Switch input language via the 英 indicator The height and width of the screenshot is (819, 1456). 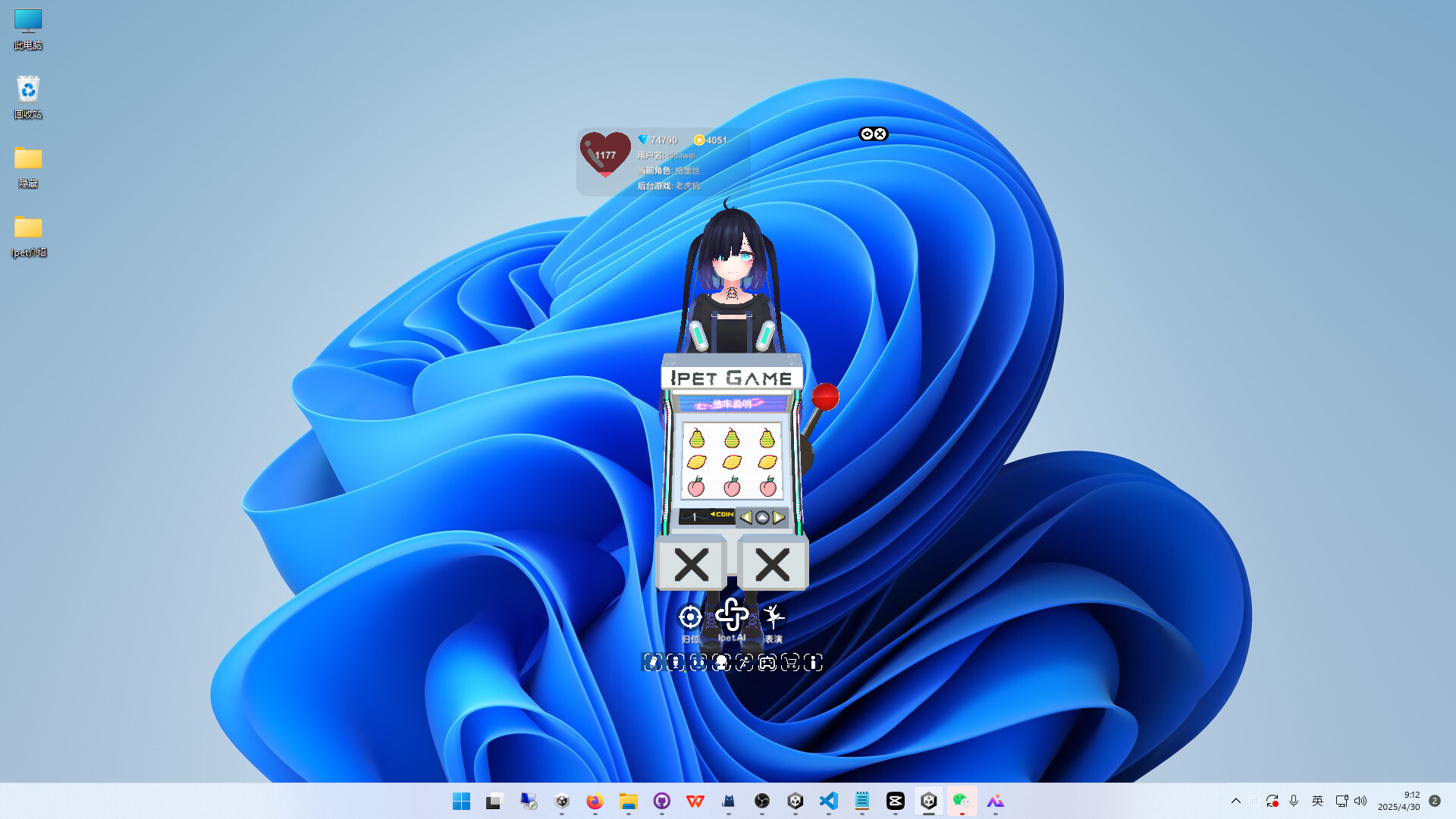1317,801
